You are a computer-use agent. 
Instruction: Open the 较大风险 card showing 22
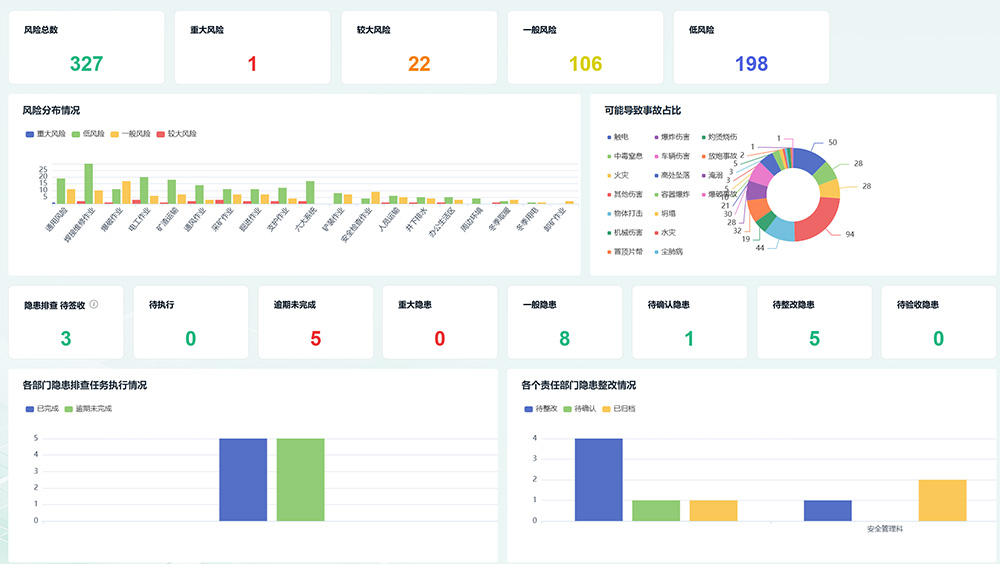coord(419,47)
